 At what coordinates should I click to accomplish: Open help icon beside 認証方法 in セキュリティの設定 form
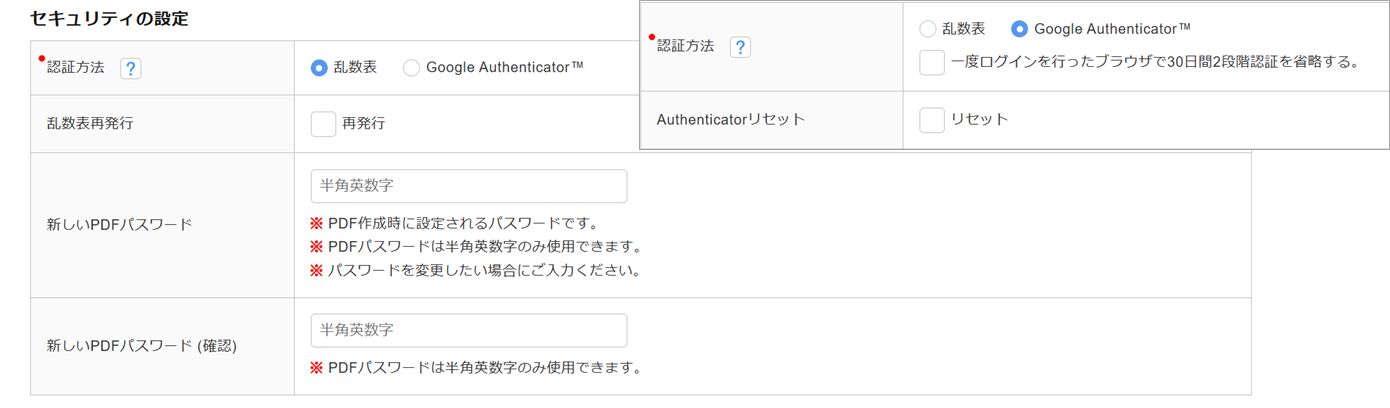click(130, 68)
